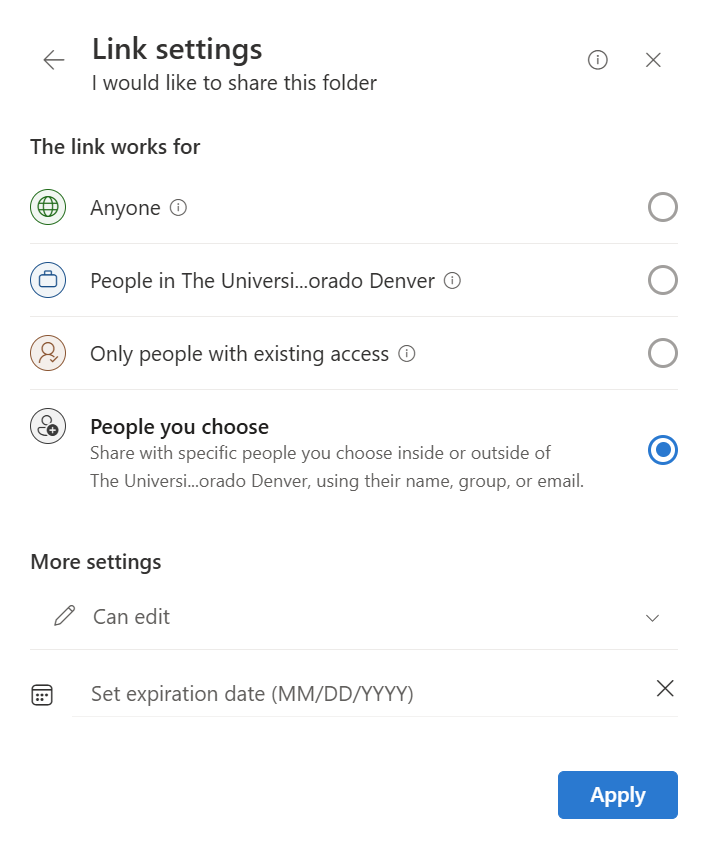Image resolution: width=709 pixels, height=848 pixels.
Task: Expand permissions with the chevron arrow
Action: [x=653, y=618]
